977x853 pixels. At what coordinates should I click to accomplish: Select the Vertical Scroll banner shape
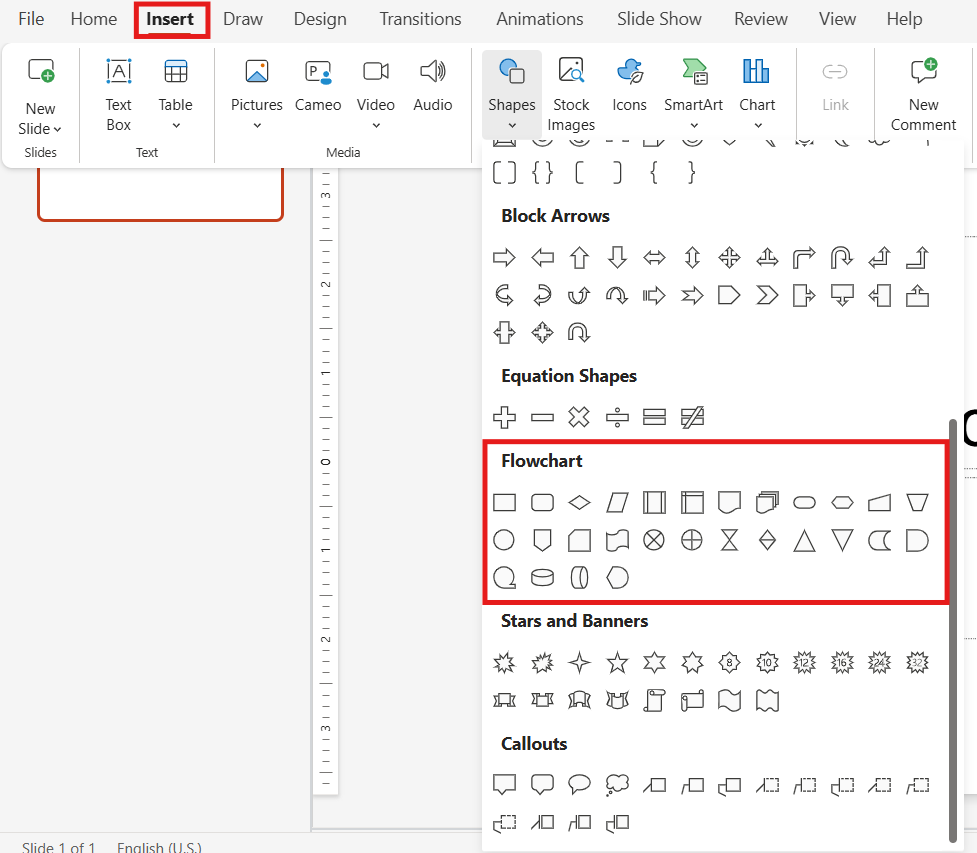654,700
